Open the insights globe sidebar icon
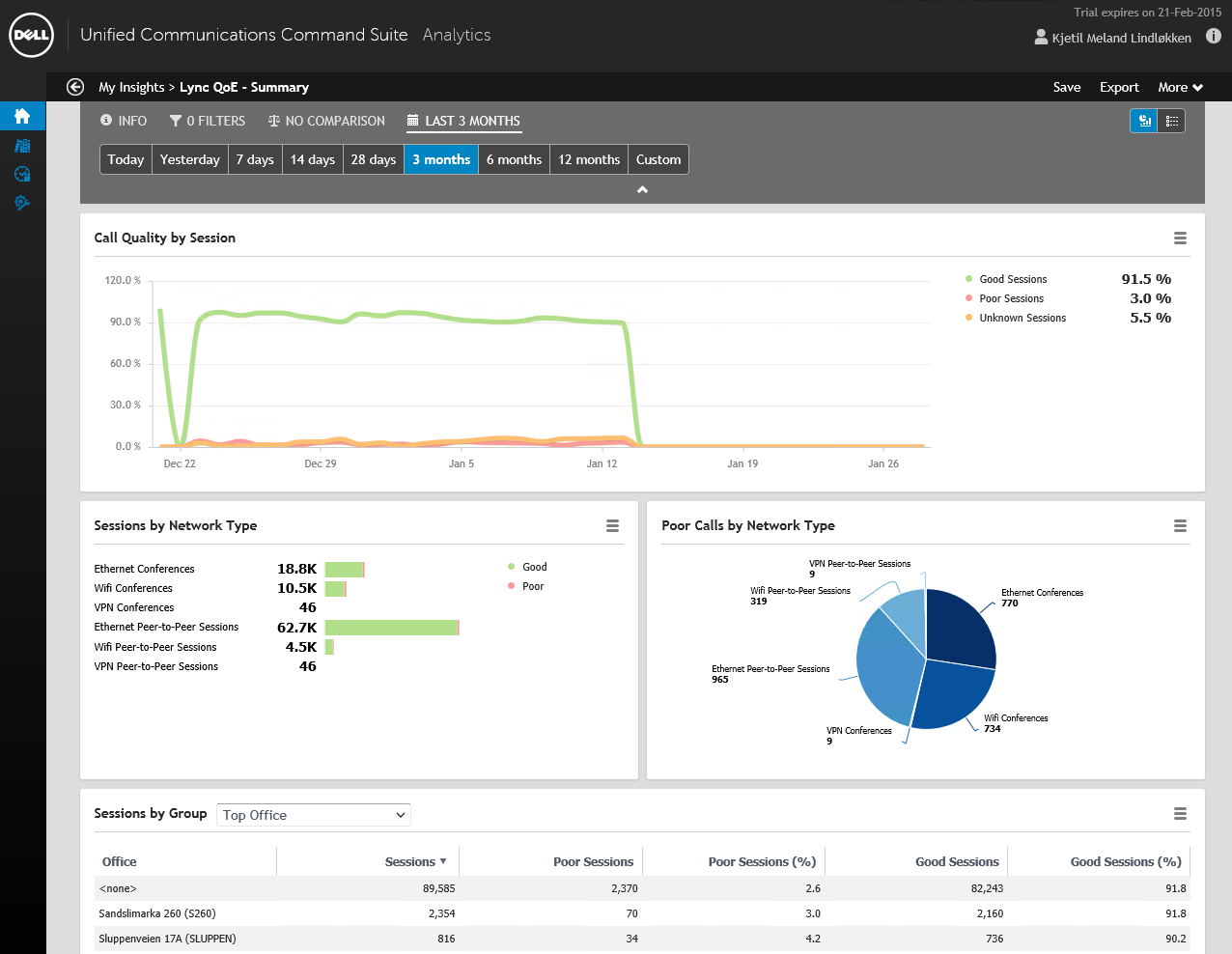This screenshot has height=954, width=1232. coord(22,174)
